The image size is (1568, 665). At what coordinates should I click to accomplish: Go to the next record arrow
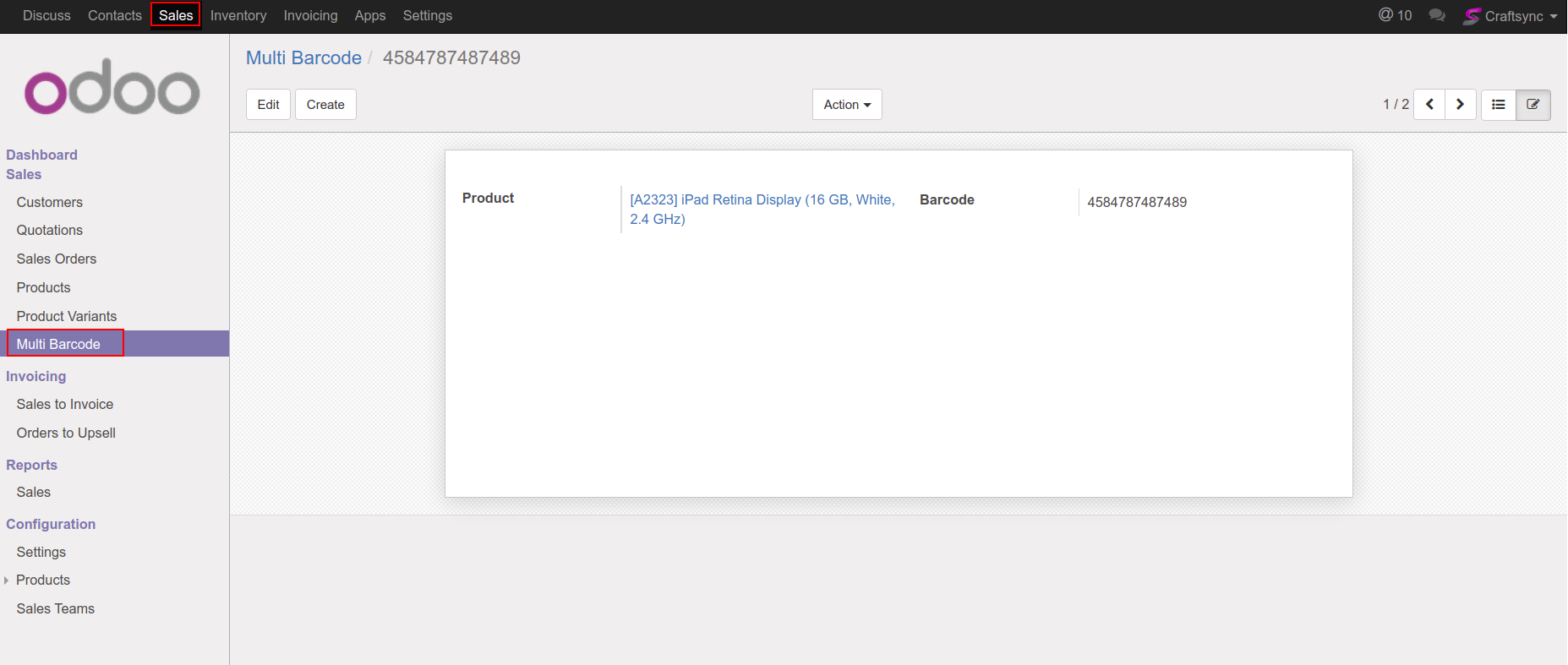coord(1460,105)
